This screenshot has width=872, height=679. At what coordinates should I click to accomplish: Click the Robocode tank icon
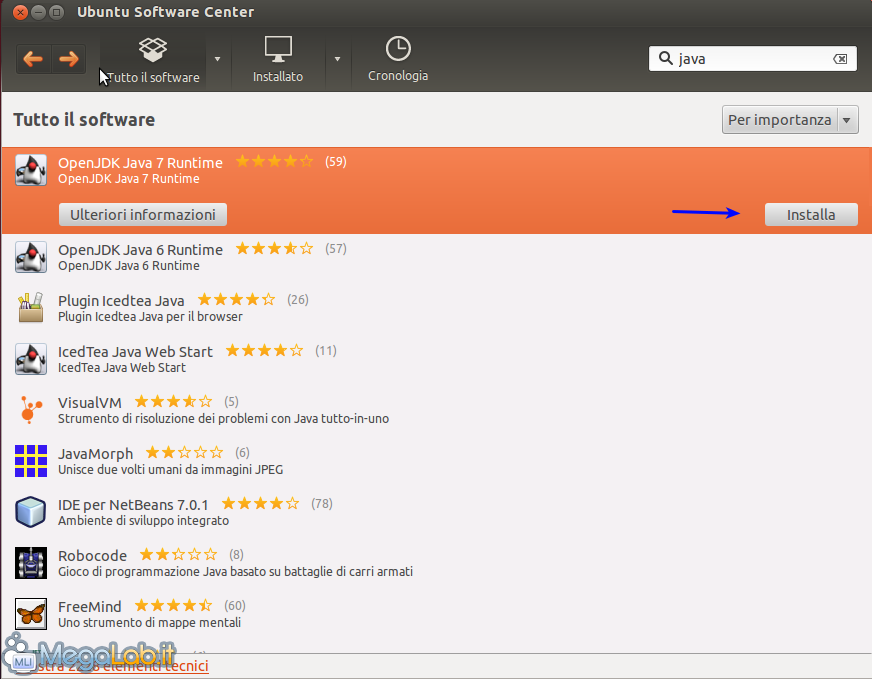[31, 563]
